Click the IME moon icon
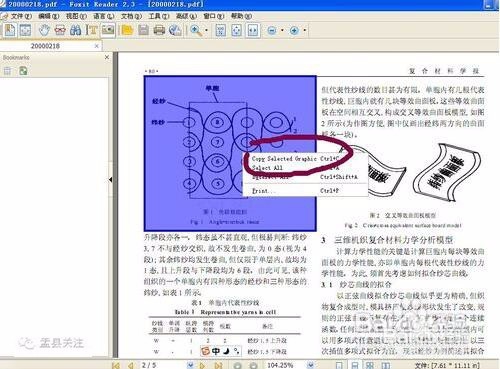This screenshot has width=500, height=369. click(x=226, y=351)
